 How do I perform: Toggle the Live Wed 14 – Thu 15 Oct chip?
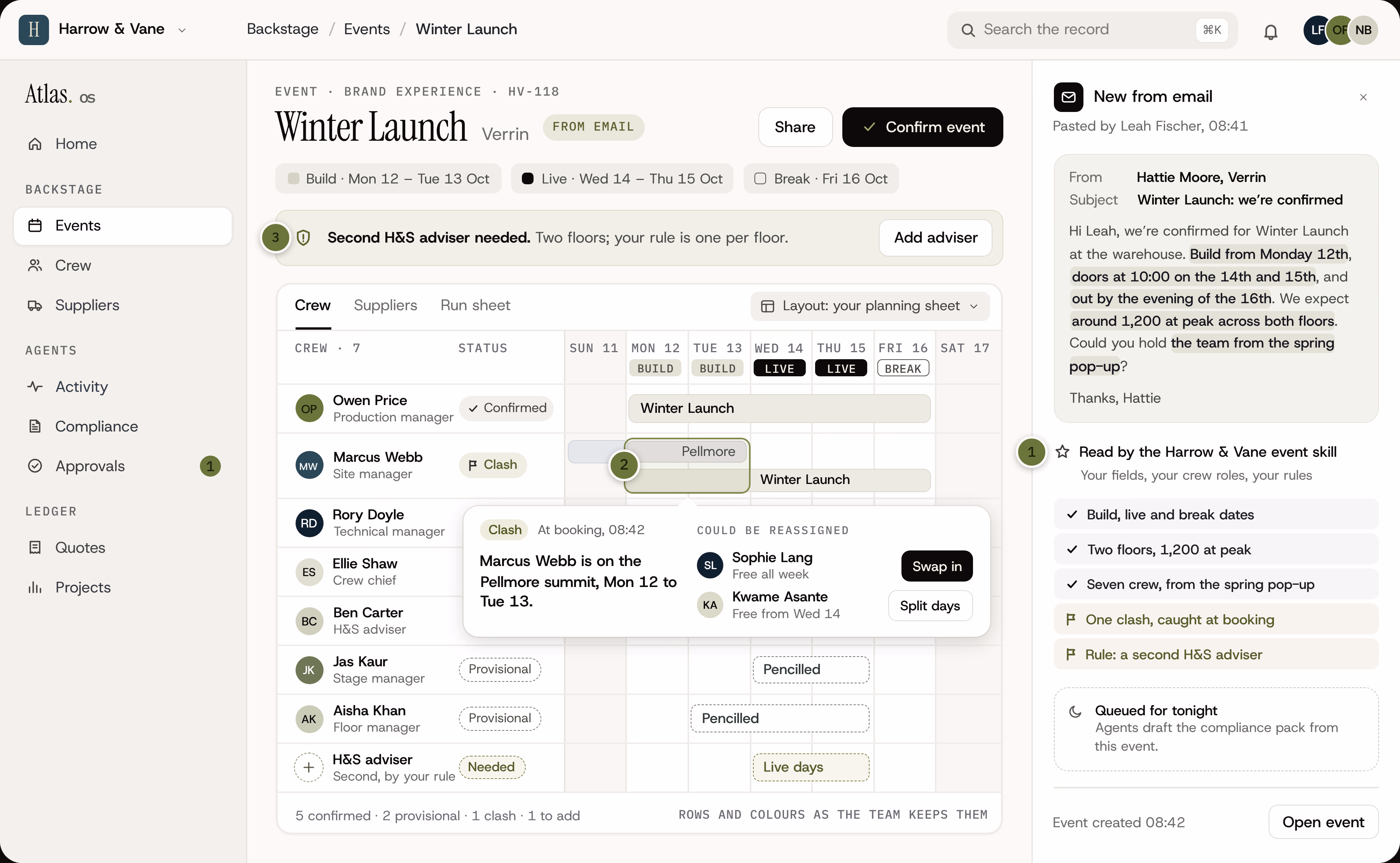coord(622,179)
